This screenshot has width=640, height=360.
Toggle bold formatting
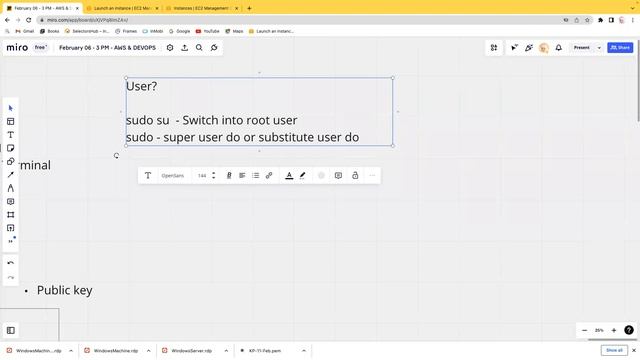[x=229, y=176]
